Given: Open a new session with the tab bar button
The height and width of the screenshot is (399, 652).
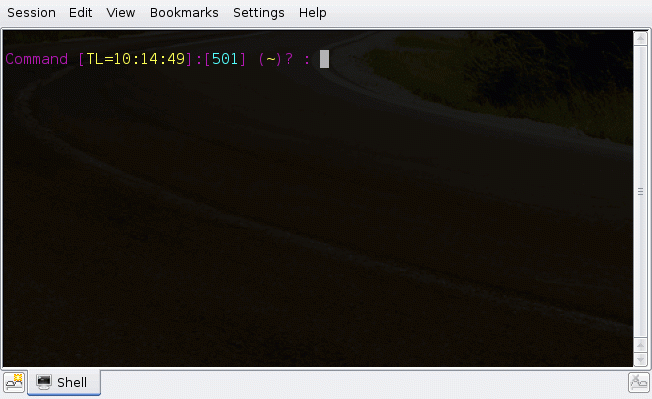Looking at the screenshot, I should coord(14,382).
